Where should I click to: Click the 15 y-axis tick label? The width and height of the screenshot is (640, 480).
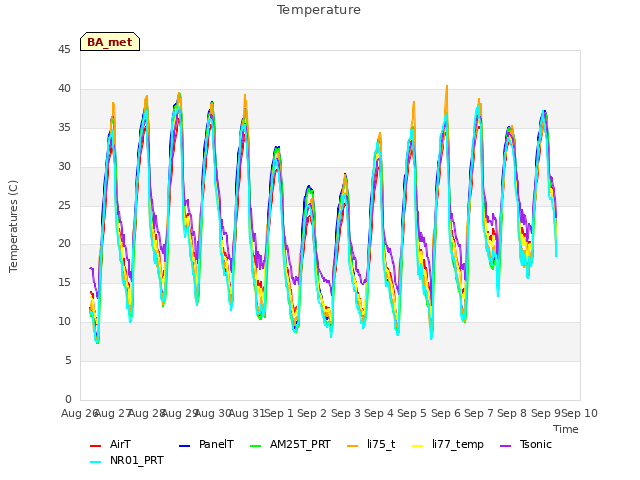coord(64,282)
